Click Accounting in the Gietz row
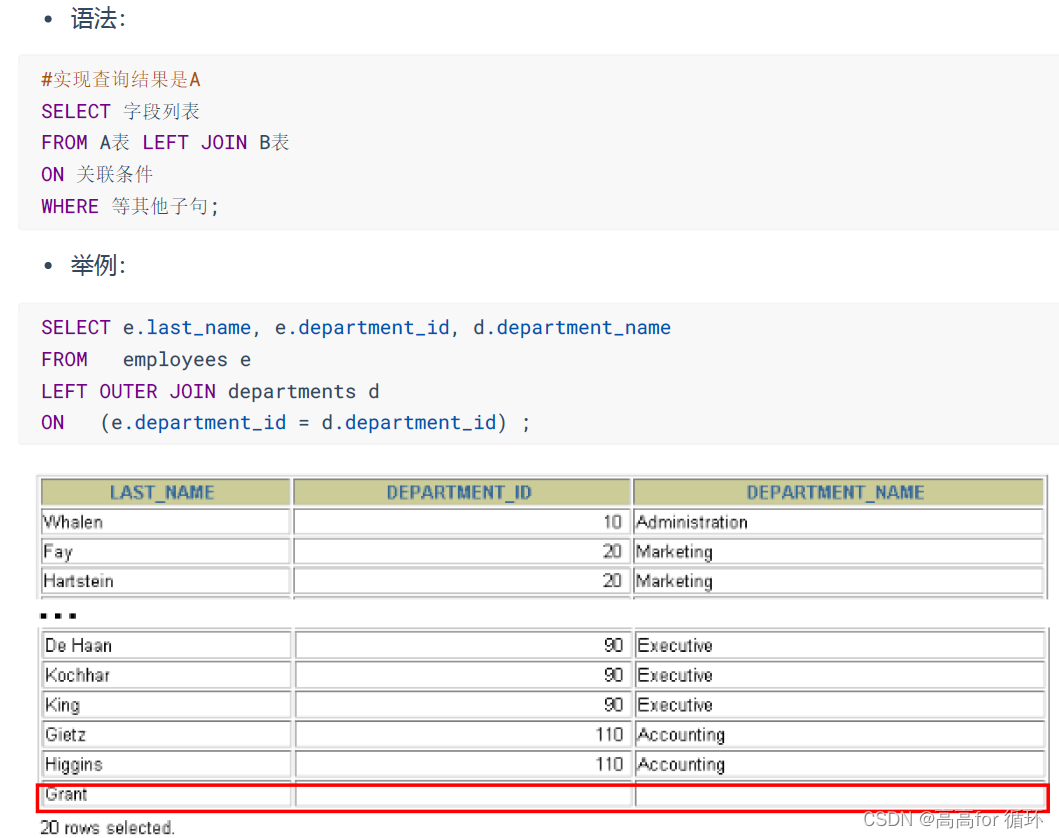This screenshot has height=838, width=1059. click(840, 735)
